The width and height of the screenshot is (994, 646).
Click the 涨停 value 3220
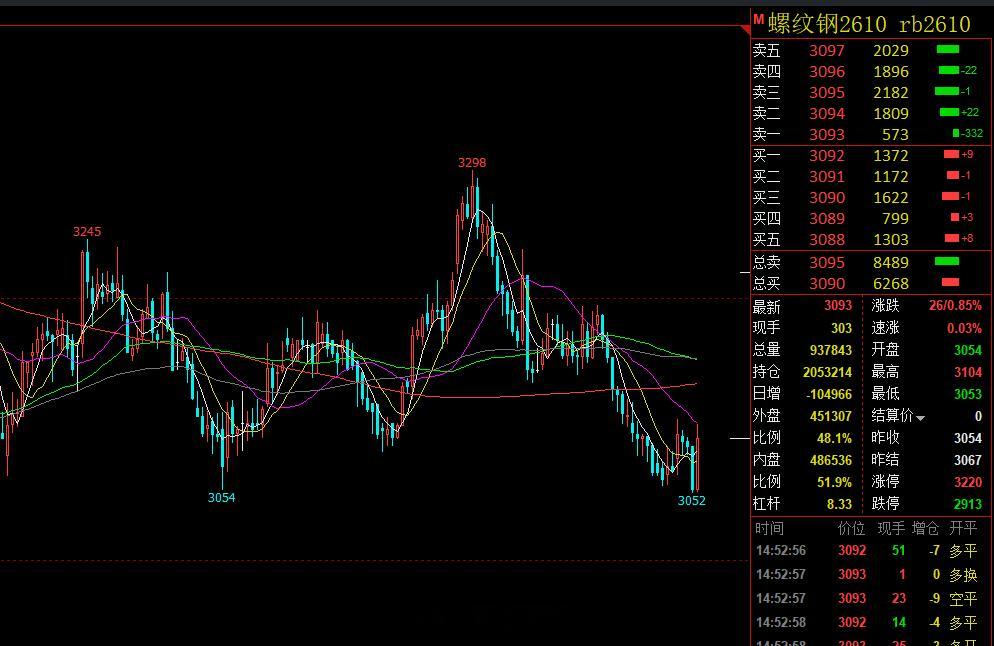tap(967, 482)
